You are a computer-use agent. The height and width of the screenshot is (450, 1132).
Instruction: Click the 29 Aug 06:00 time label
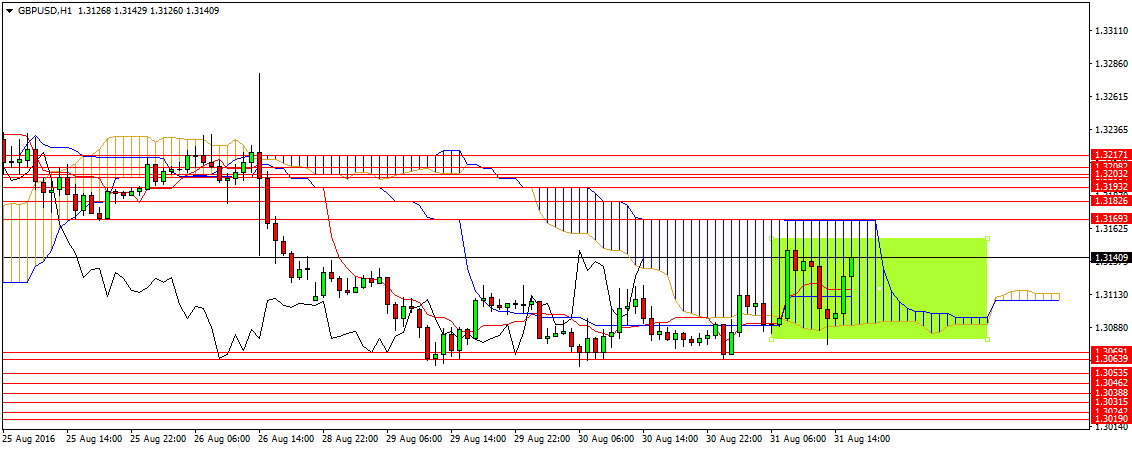pyautogui.click(x=414, y=439)
